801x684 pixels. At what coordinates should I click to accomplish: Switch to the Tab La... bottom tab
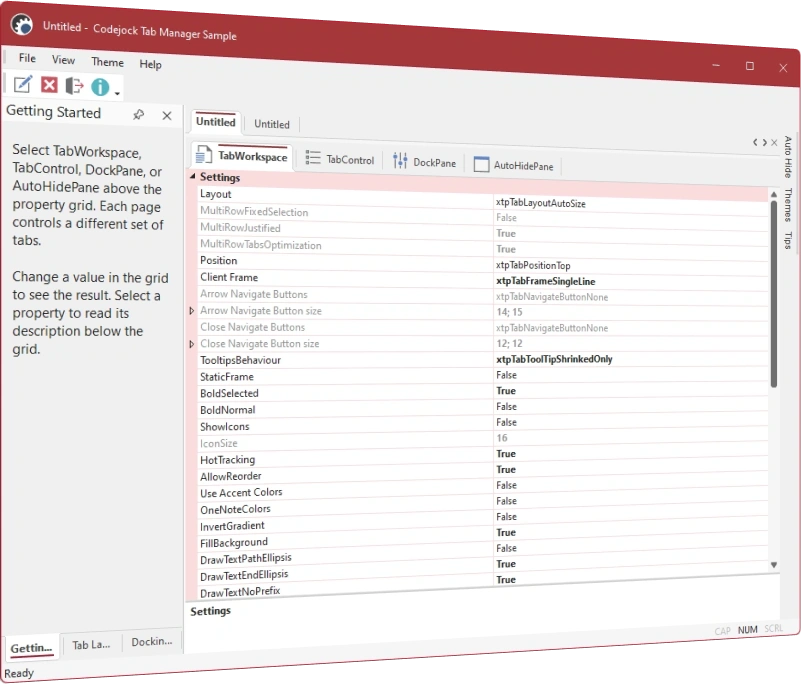coord(91,645)
